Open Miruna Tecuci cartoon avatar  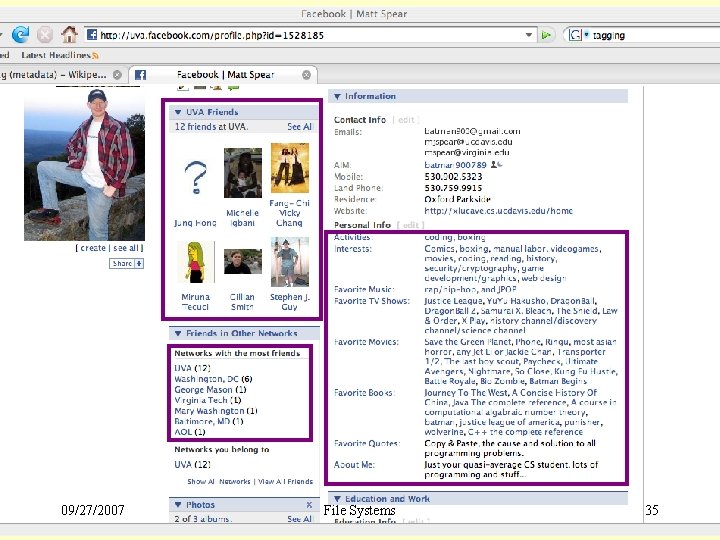tap(196, 262)
